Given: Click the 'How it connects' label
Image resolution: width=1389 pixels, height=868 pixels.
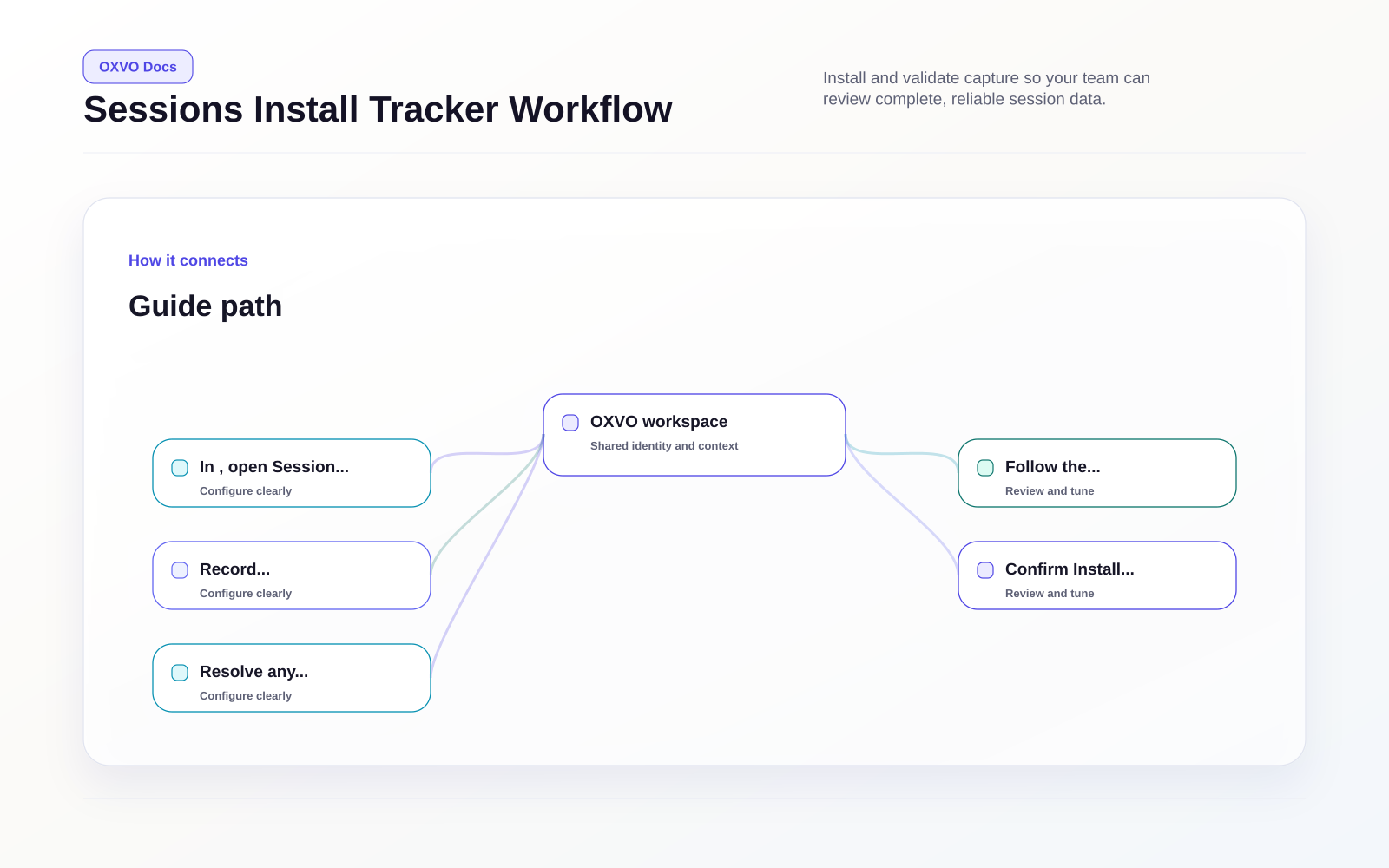Looking at the screenshot, I should pos(188,260).
